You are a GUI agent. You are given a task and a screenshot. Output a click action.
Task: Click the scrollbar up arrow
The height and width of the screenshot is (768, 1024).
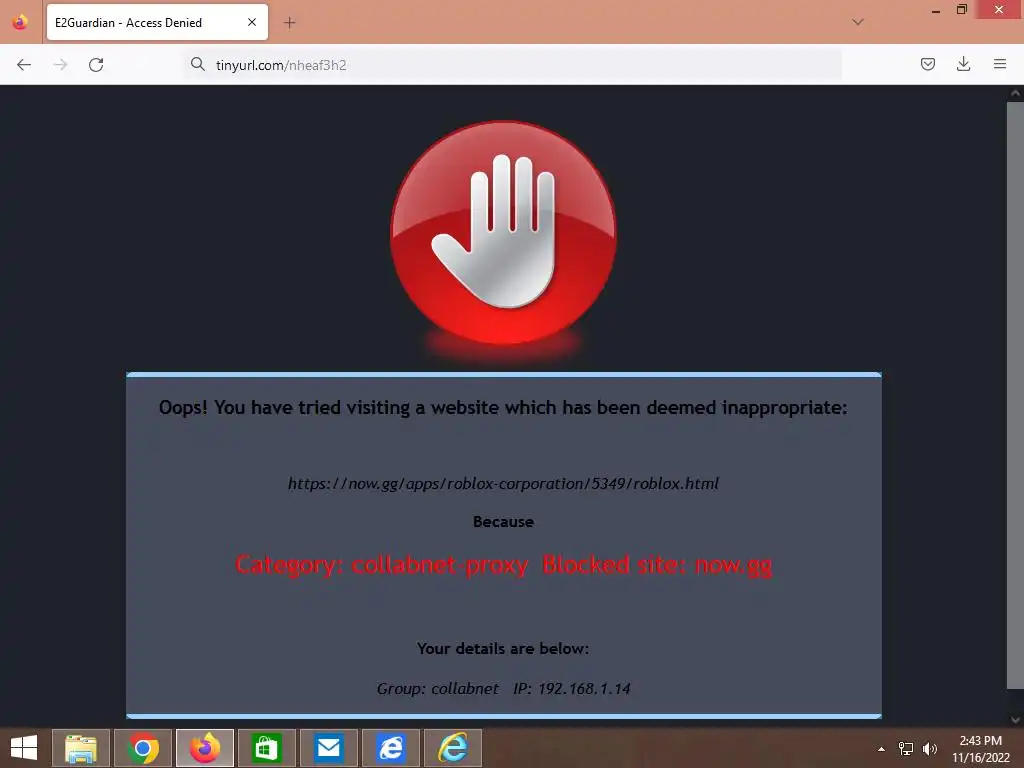point(1015,93)
